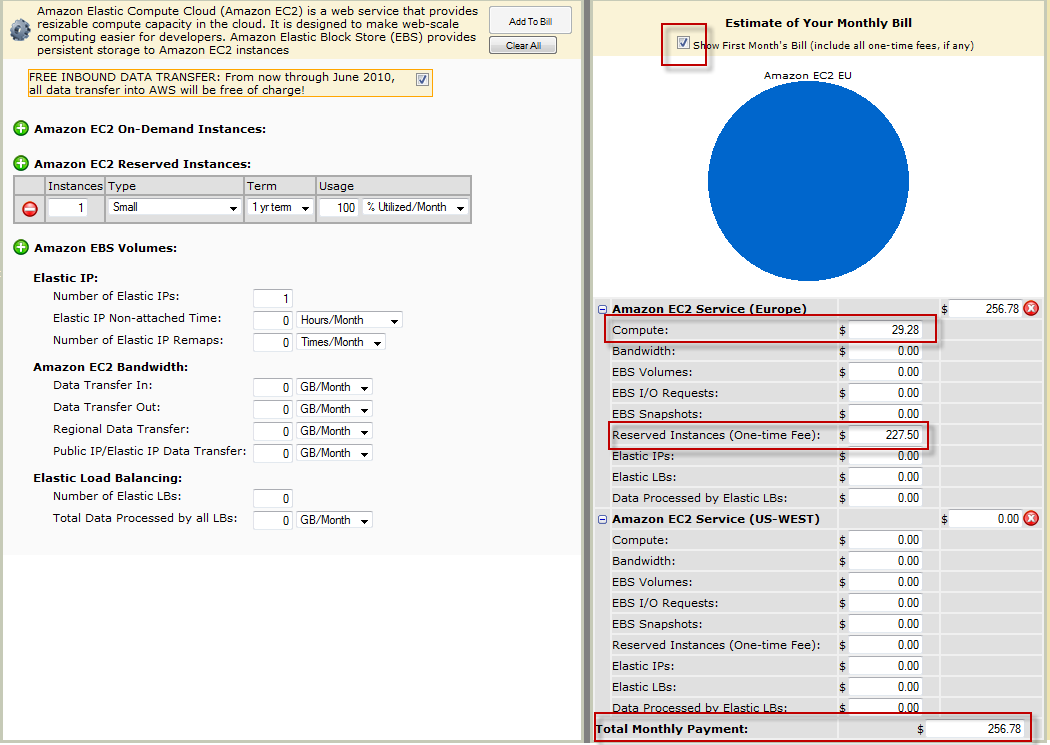Click the 'Amazon EC2 Bandwidth:' label
1050x745 pixels.
click(110, 367)
